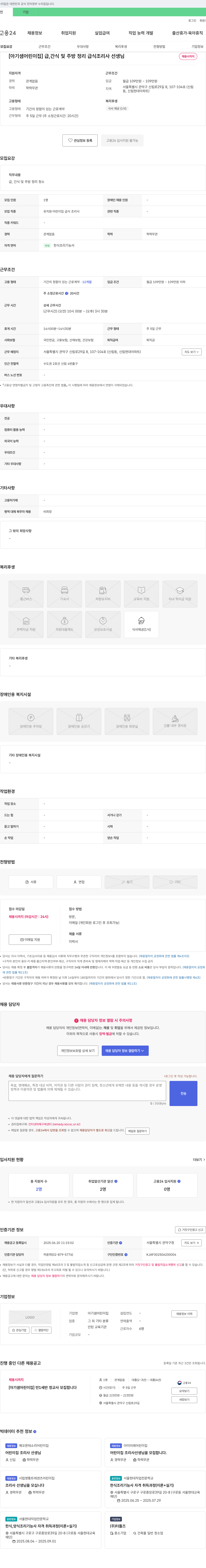Click the 장애인용 승강기 facility icon
Image resolution: width=206 pixels, height=1568 pixels.
(x=79, y=721)
